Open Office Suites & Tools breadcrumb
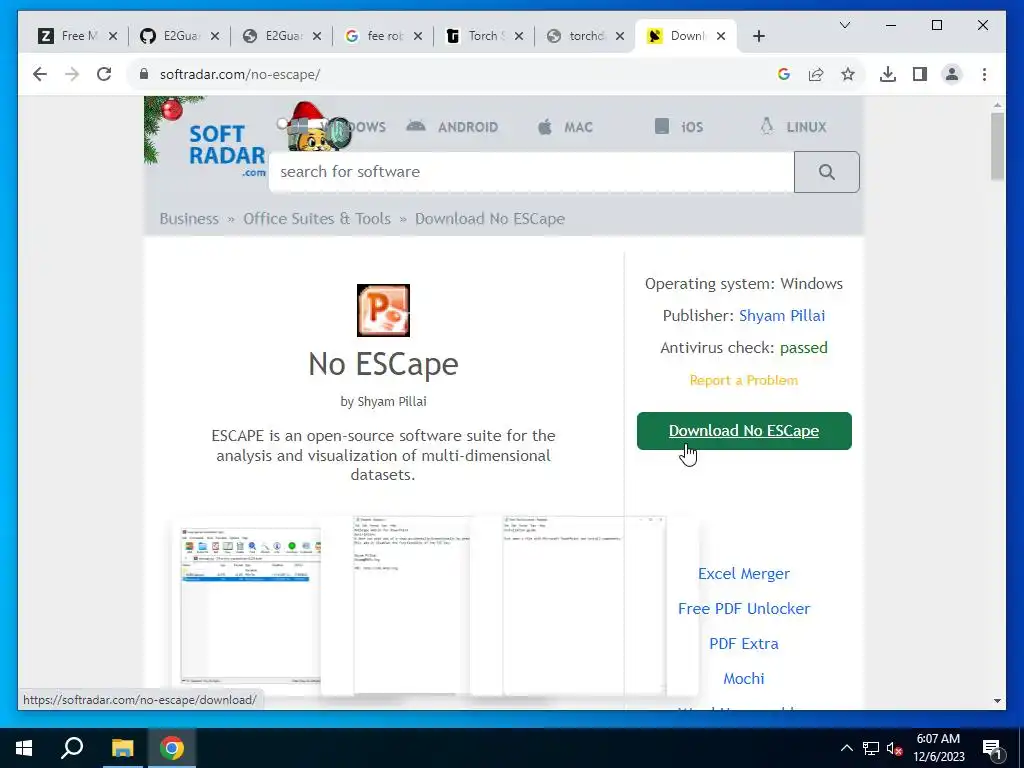Viewport: 1024px width, 768px height. point(317,219)
